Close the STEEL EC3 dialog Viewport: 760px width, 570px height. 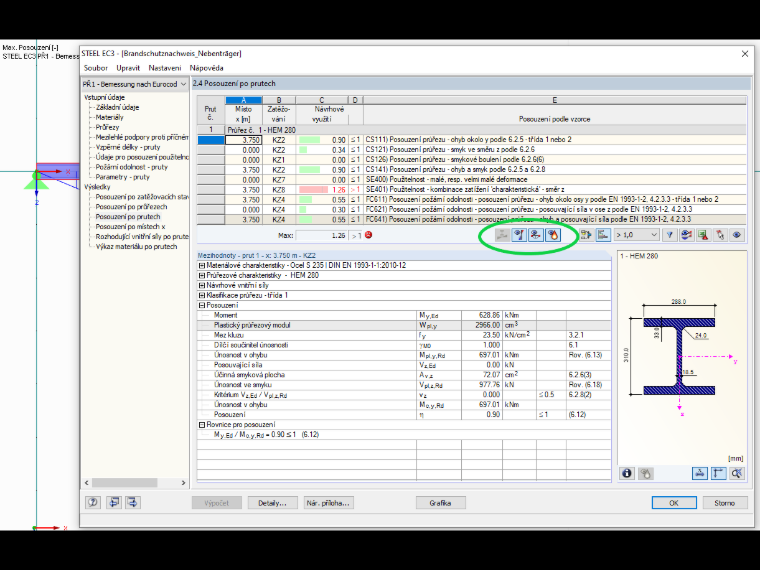[x=745, y=54]
